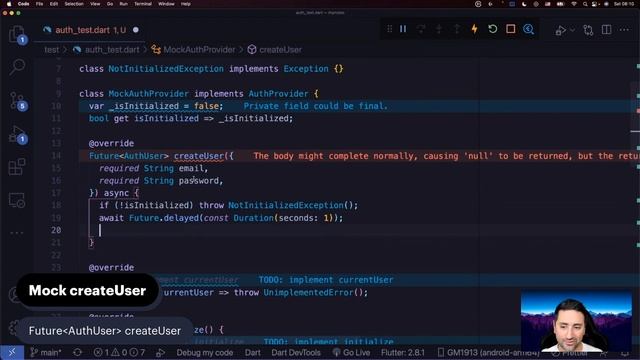Click the test folder breadcrumb

[x=51, y=50]
